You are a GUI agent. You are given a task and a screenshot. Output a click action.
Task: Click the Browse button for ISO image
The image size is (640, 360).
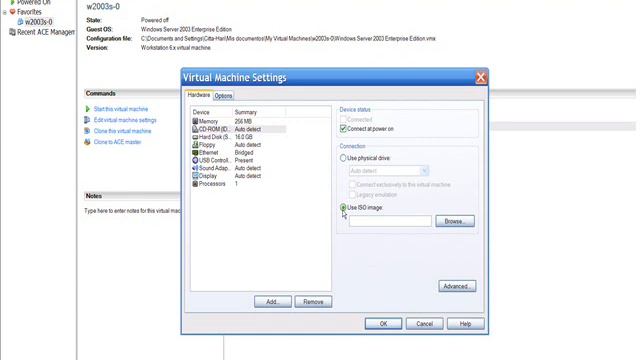455,221
